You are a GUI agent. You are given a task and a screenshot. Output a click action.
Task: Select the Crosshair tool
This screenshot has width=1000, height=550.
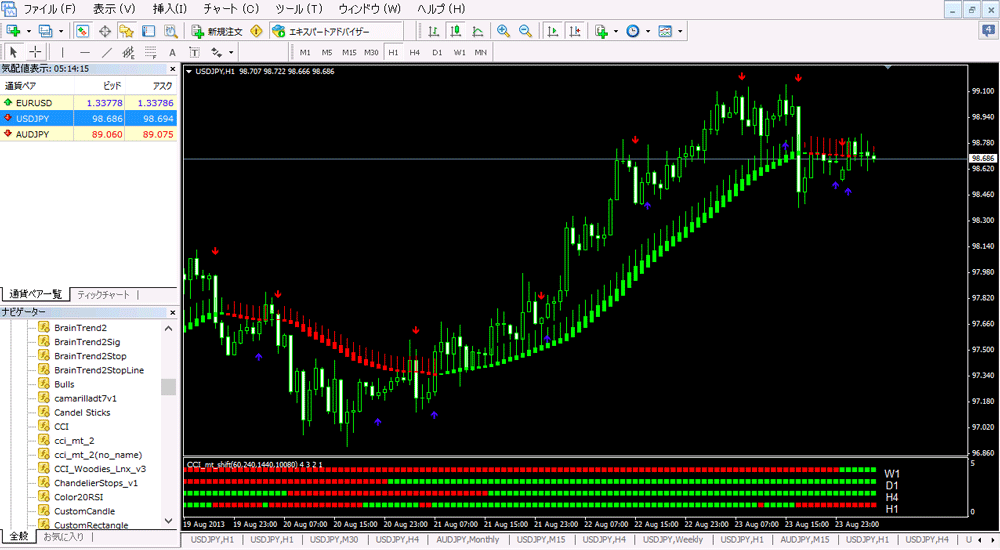[35, 52]
